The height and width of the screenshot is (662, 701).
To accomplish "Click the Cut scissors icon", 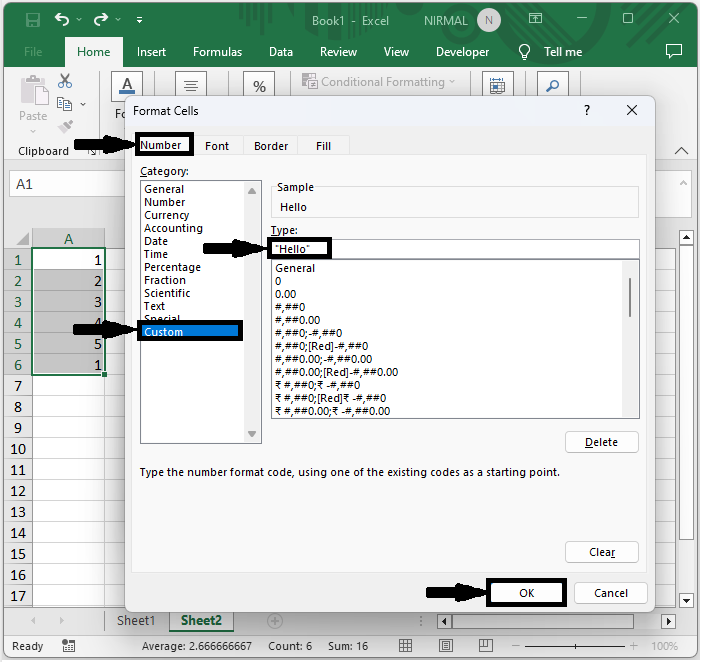I will 65,81.
